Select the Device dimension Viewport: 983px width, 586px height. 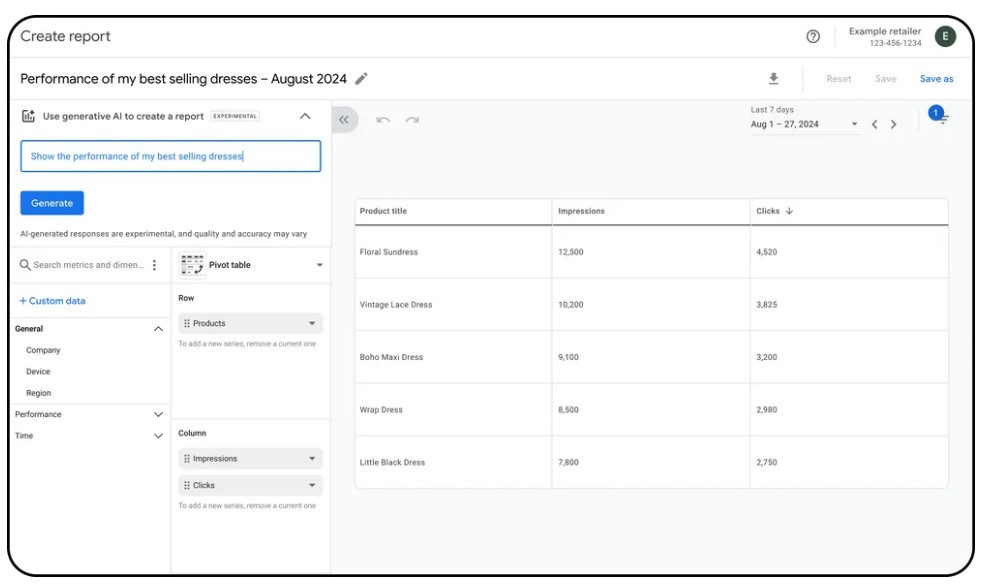(x=38, y=372)
